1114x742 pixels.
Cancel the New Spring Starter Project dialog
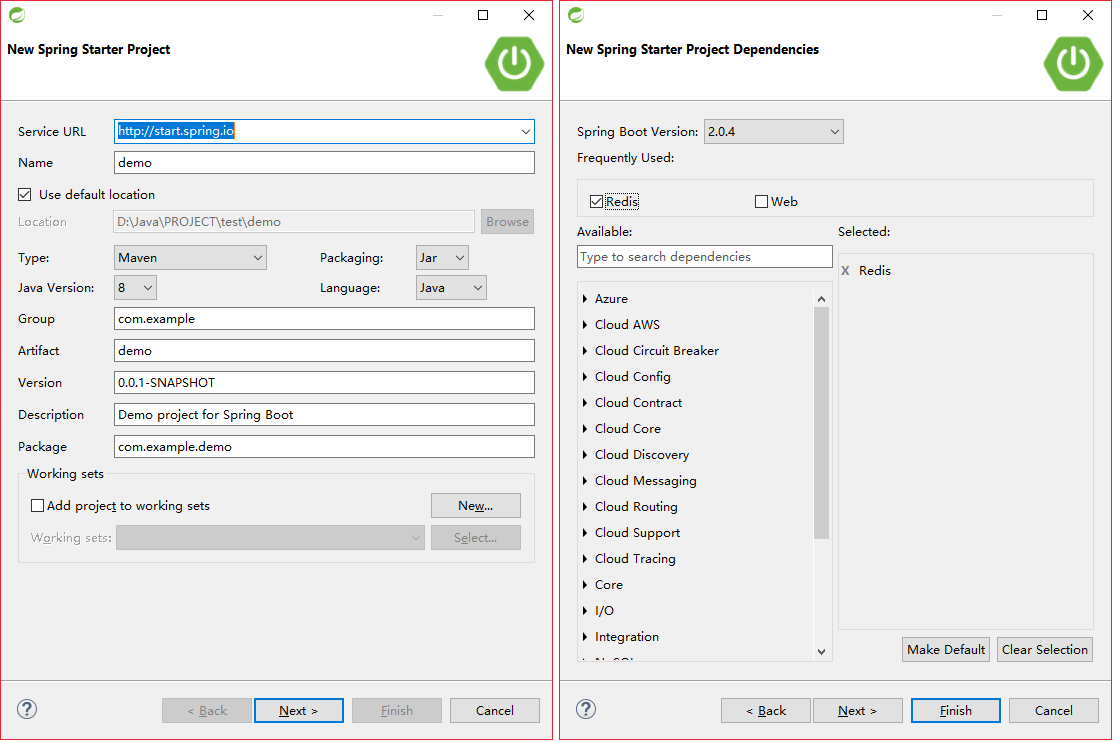pos(494,711)
